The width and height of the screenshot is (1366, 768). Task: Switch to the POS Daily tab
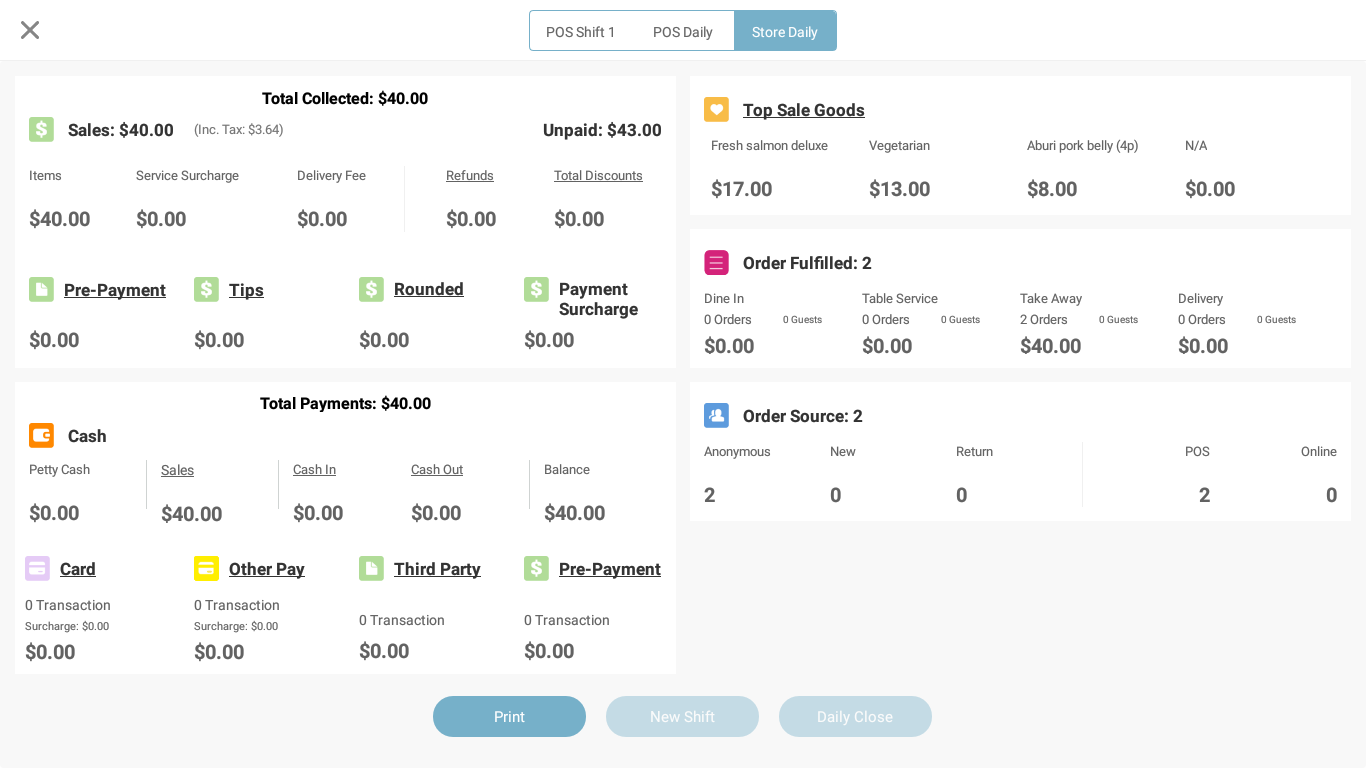point(683,32)
